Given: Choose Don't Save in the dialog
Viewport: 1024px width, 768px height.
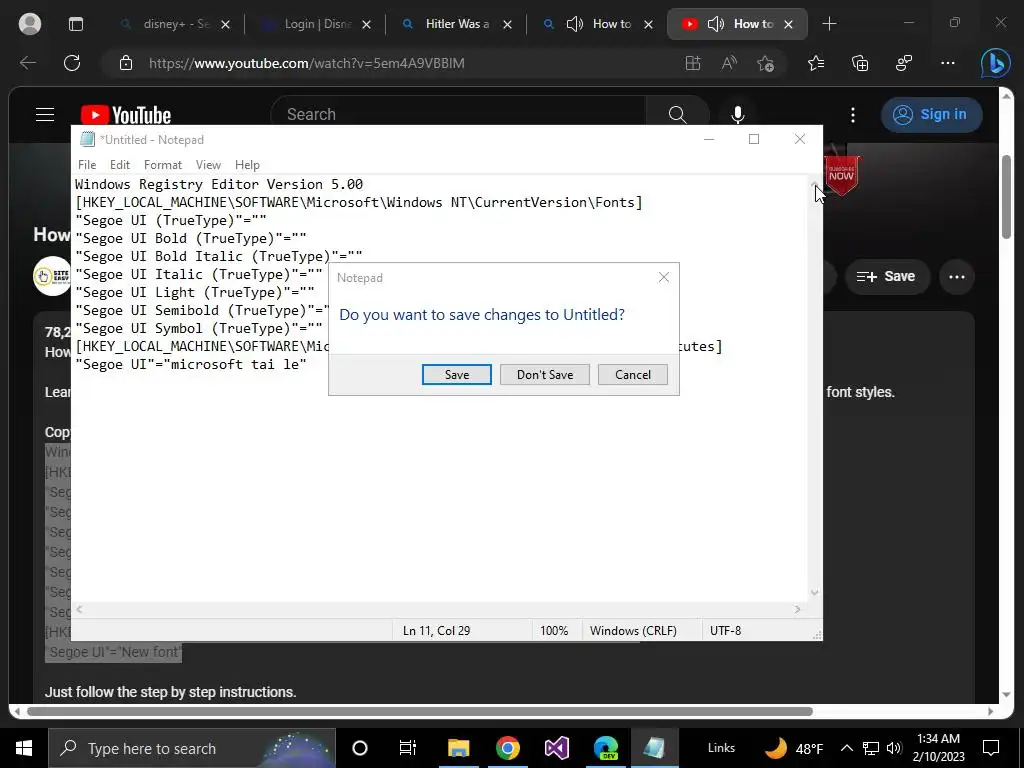Looking at the screenshot, I should tap(545, 374).
